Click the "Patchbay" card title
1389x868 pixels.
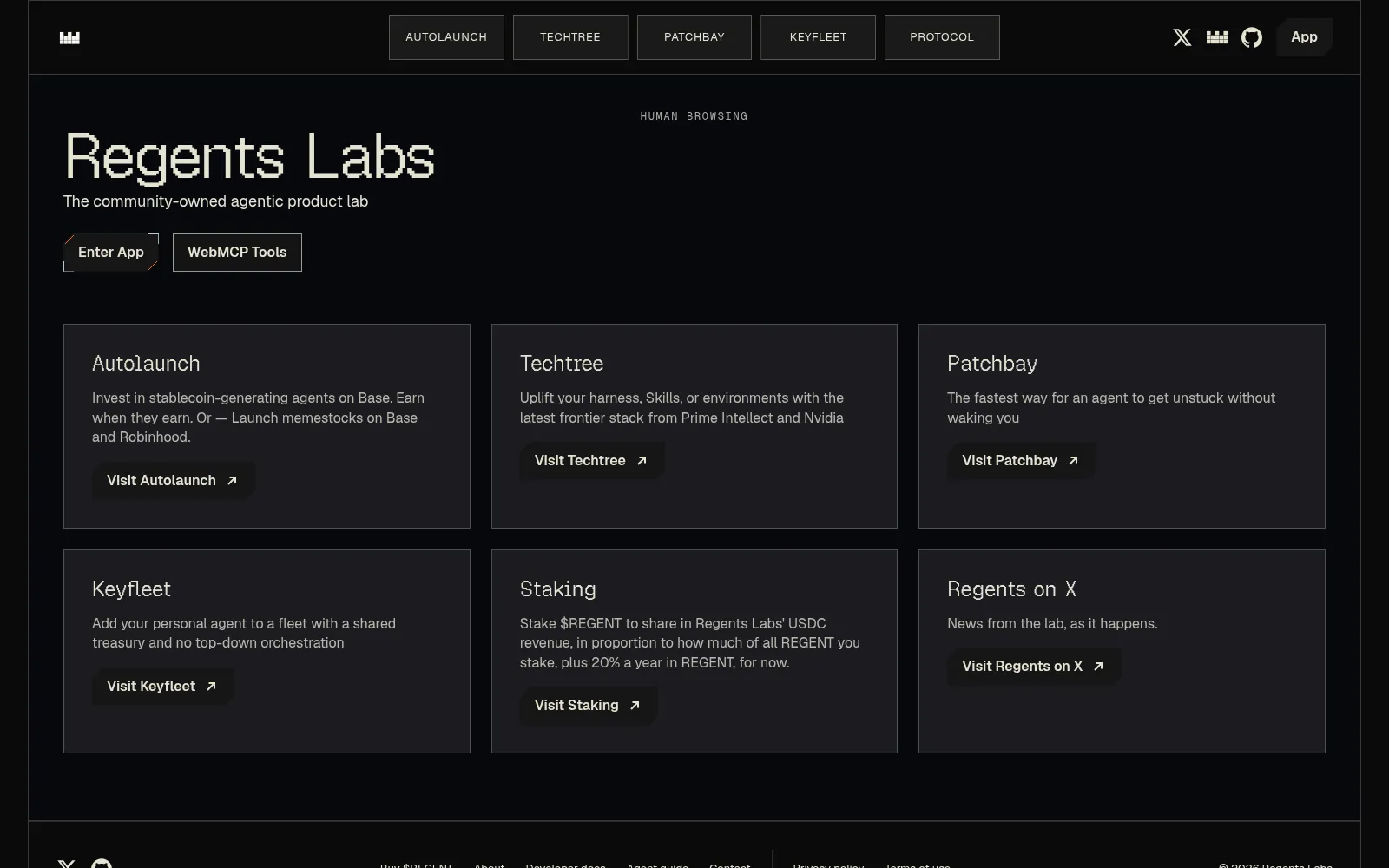992,364
